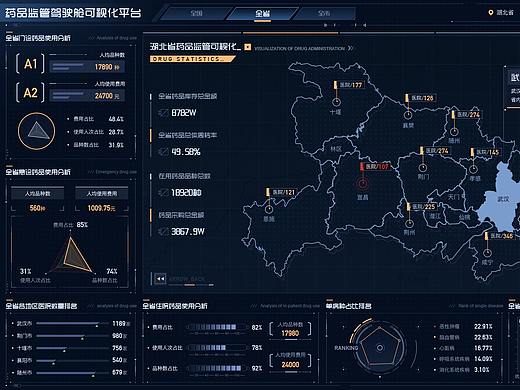Viewport: 520px width, 390px height.
Task: Click the 560种 value
Action: (x=37, y=208)
